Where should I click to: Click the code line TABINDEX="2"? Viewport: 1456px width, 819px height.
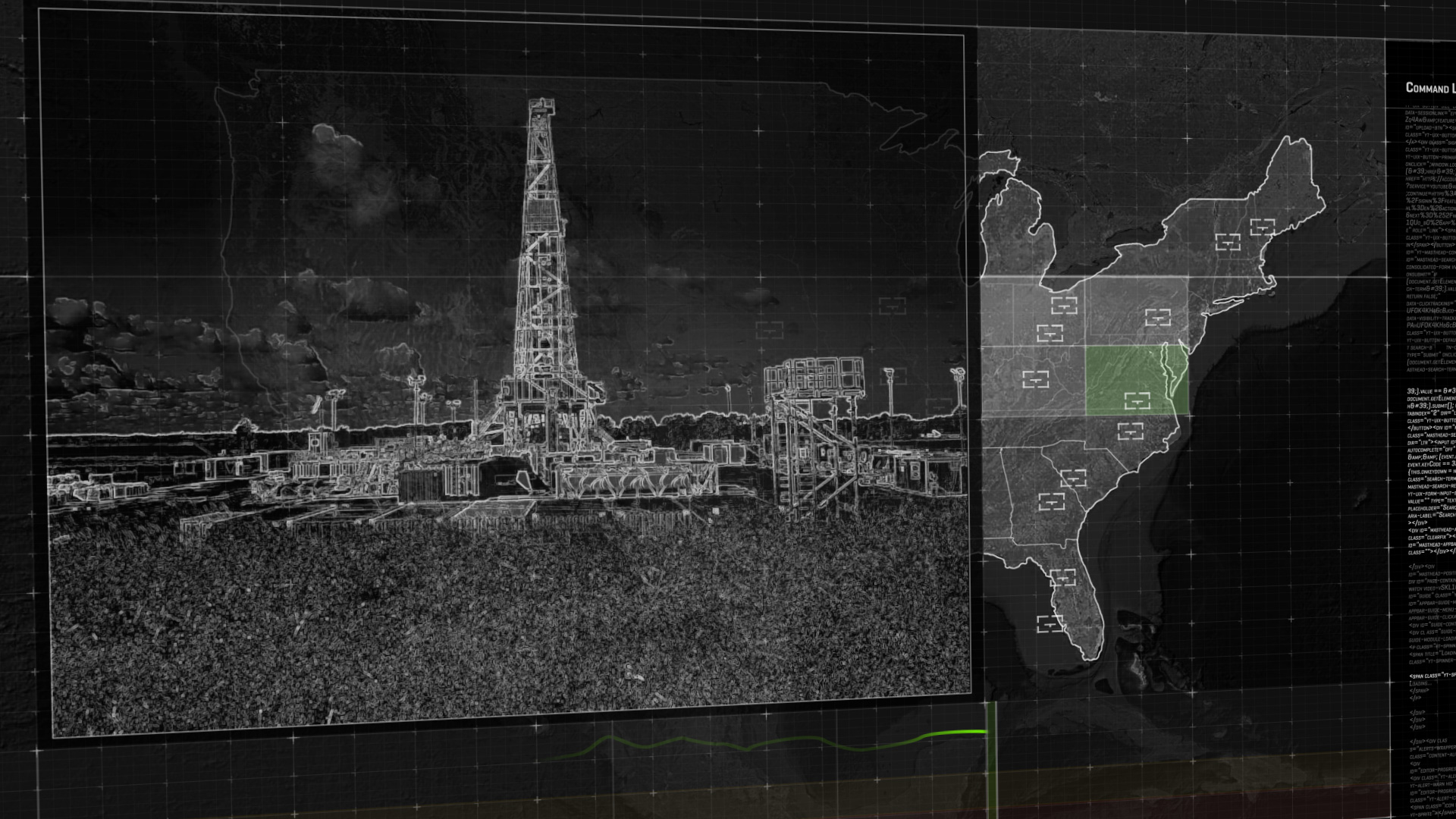[1424, 413]
